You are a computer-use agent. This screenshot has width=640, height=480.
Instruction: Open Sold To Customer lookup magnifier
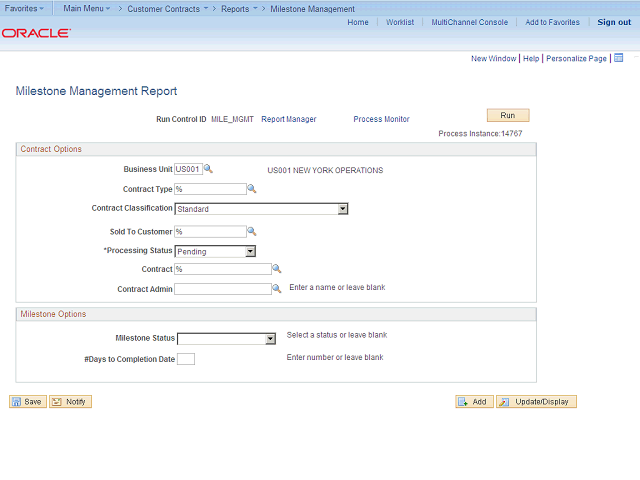pos(252,231)
